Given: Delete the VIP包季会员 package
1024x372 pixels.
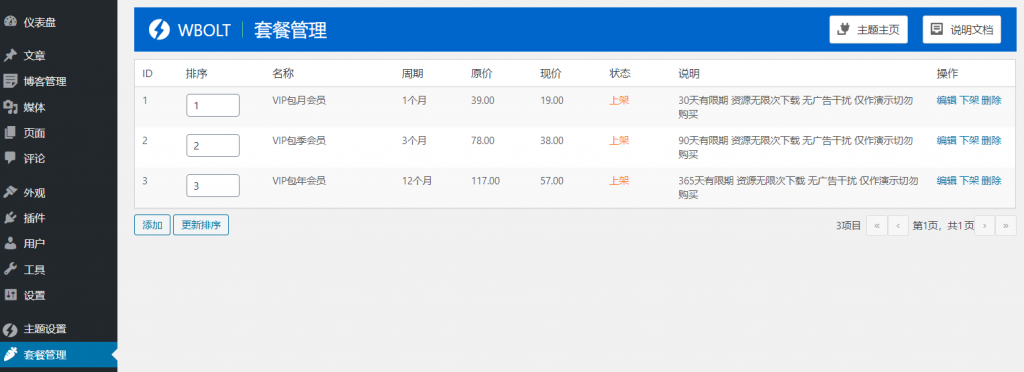Looking at the screenshot, I should tap(991, 140).
